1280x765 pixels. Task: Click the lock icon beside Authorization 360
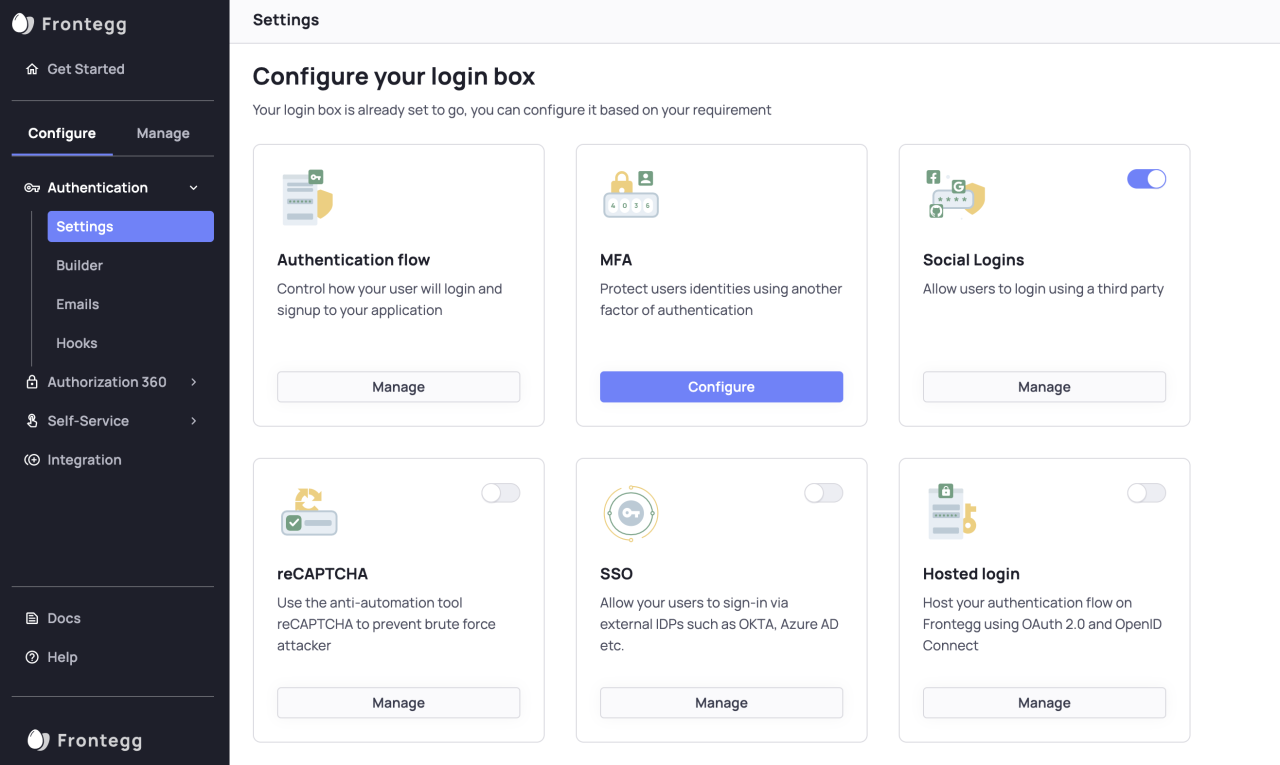[32, 382]
